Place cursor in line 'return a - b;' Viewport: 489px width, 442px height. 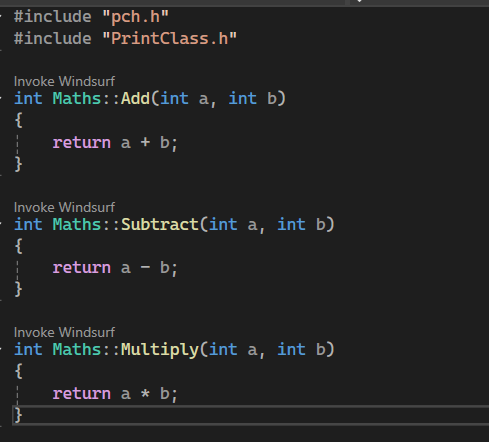[115, 268]
